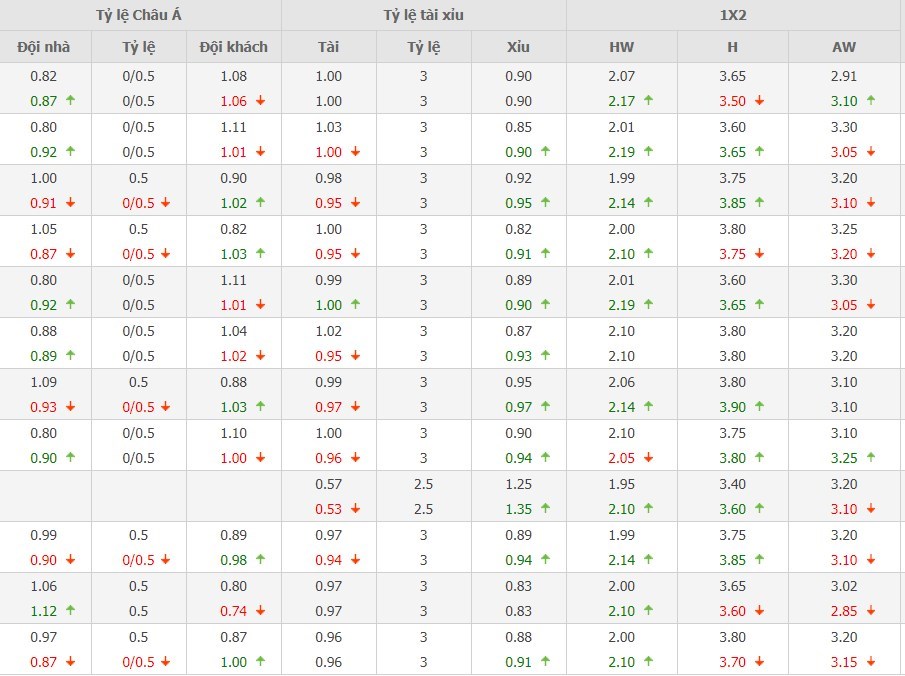The width and height of the screenshot is (905, 676).
Task: Switch to the Tỷ lệ tài xỉu section
Action: [423, 16]
